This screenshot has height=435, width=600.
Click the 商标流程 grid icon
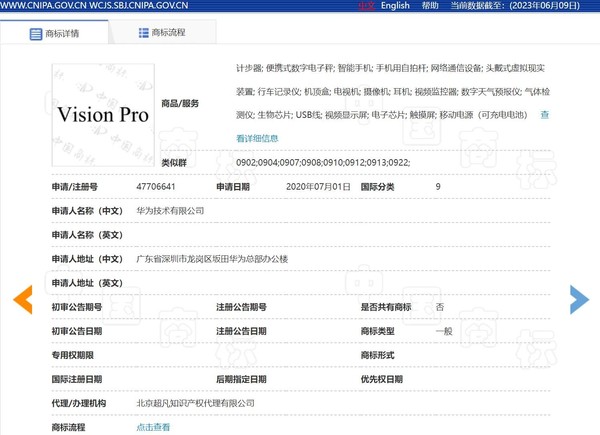point(143,33)
